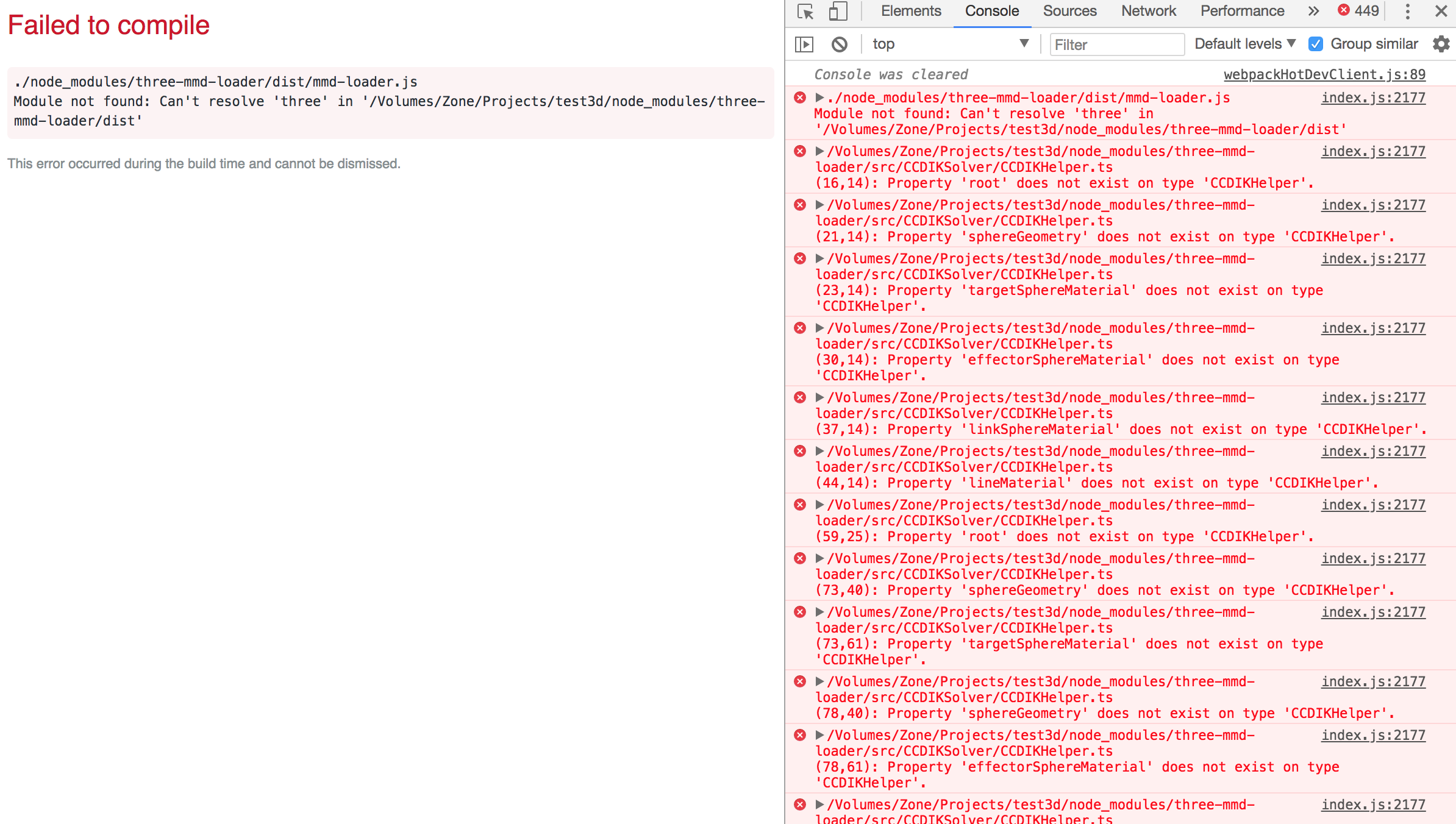Viewport: 1456px width, 824px height.
Task: Type in the console Filter field
Action: (1117, 44)
